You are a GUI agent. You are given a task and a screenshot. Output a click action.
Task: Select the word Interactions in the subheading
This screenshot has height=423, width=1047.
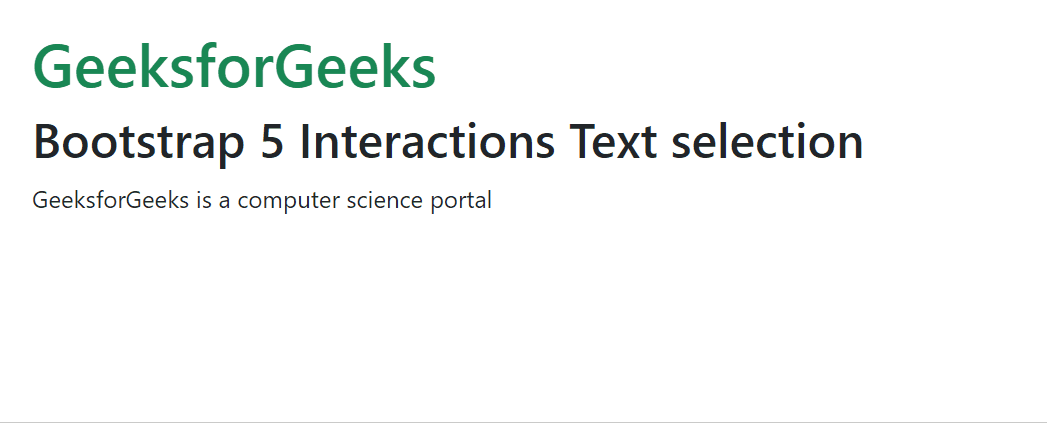coord(427,142)
